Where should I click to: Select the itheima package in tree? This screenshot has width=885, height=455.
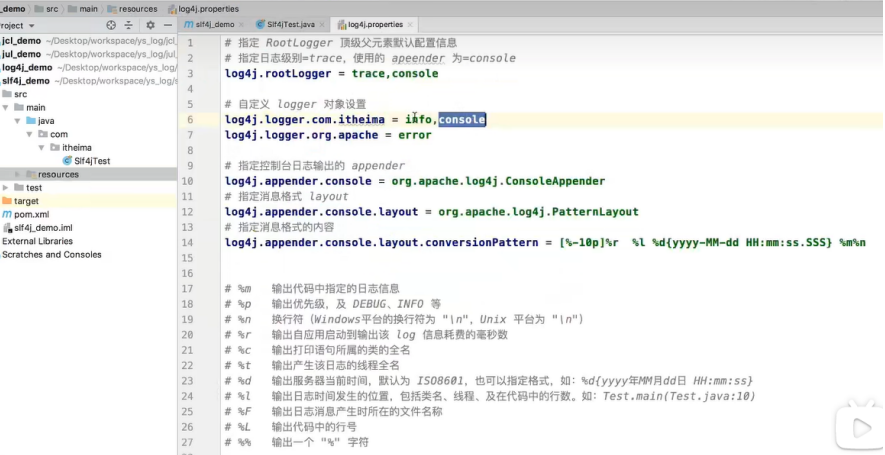(77, 147)
